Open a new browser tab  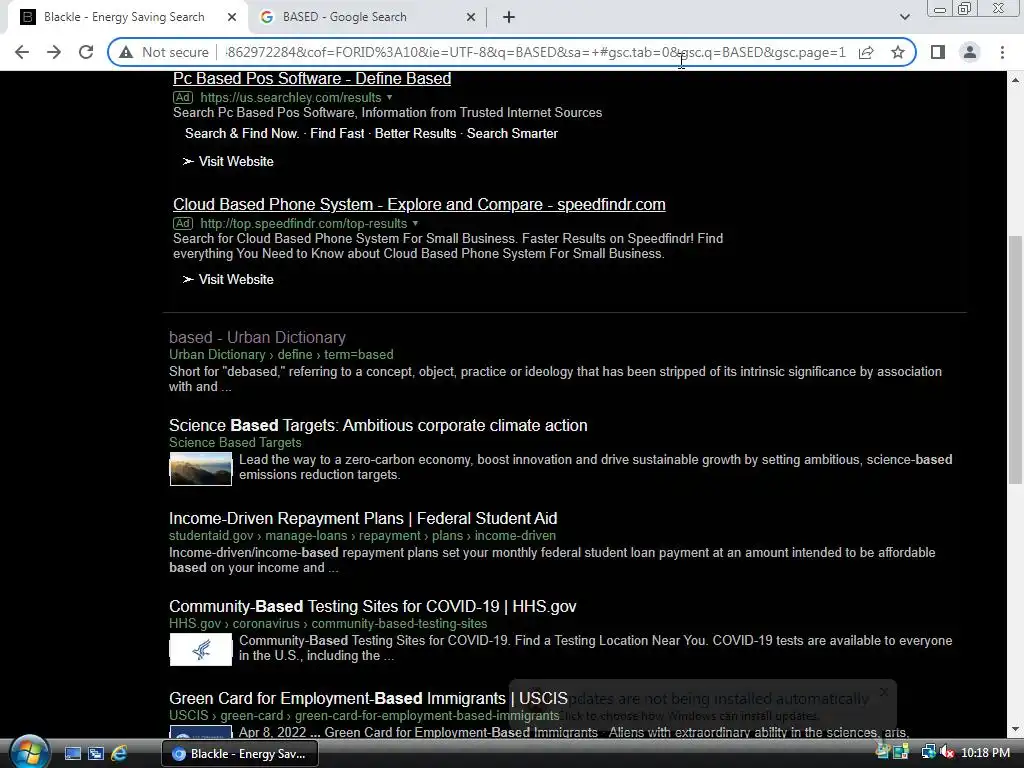(509, 18)
